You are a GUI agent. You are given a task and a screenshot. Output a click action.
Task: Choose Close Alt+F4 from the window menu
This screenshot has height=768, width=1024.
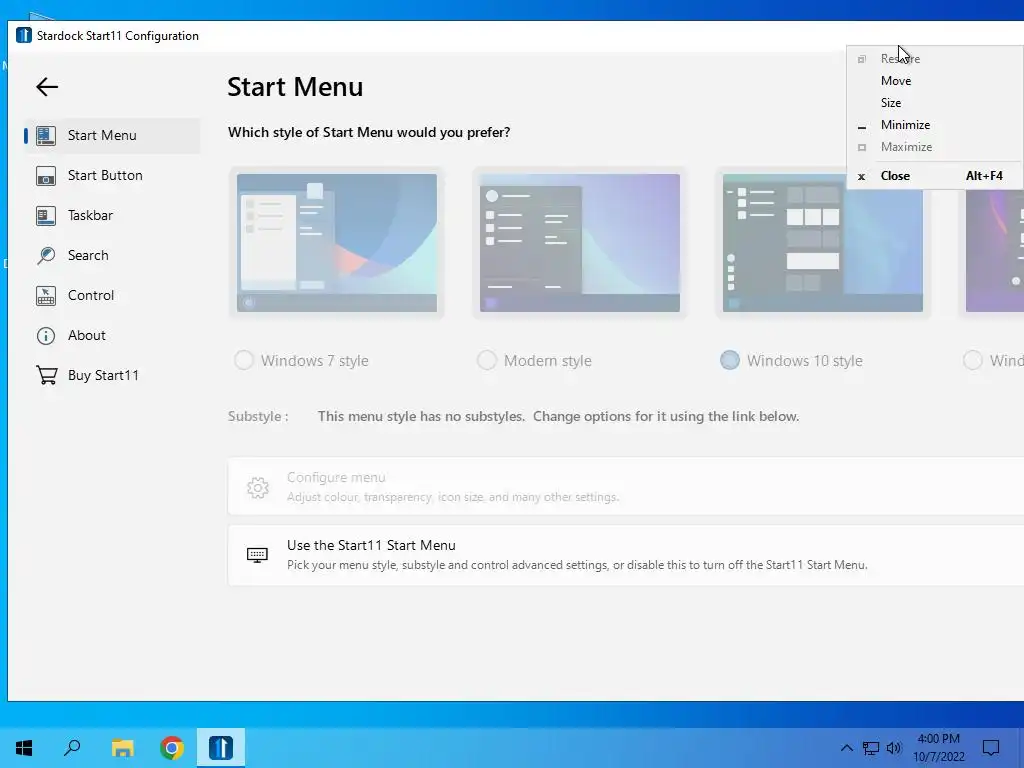935,176
